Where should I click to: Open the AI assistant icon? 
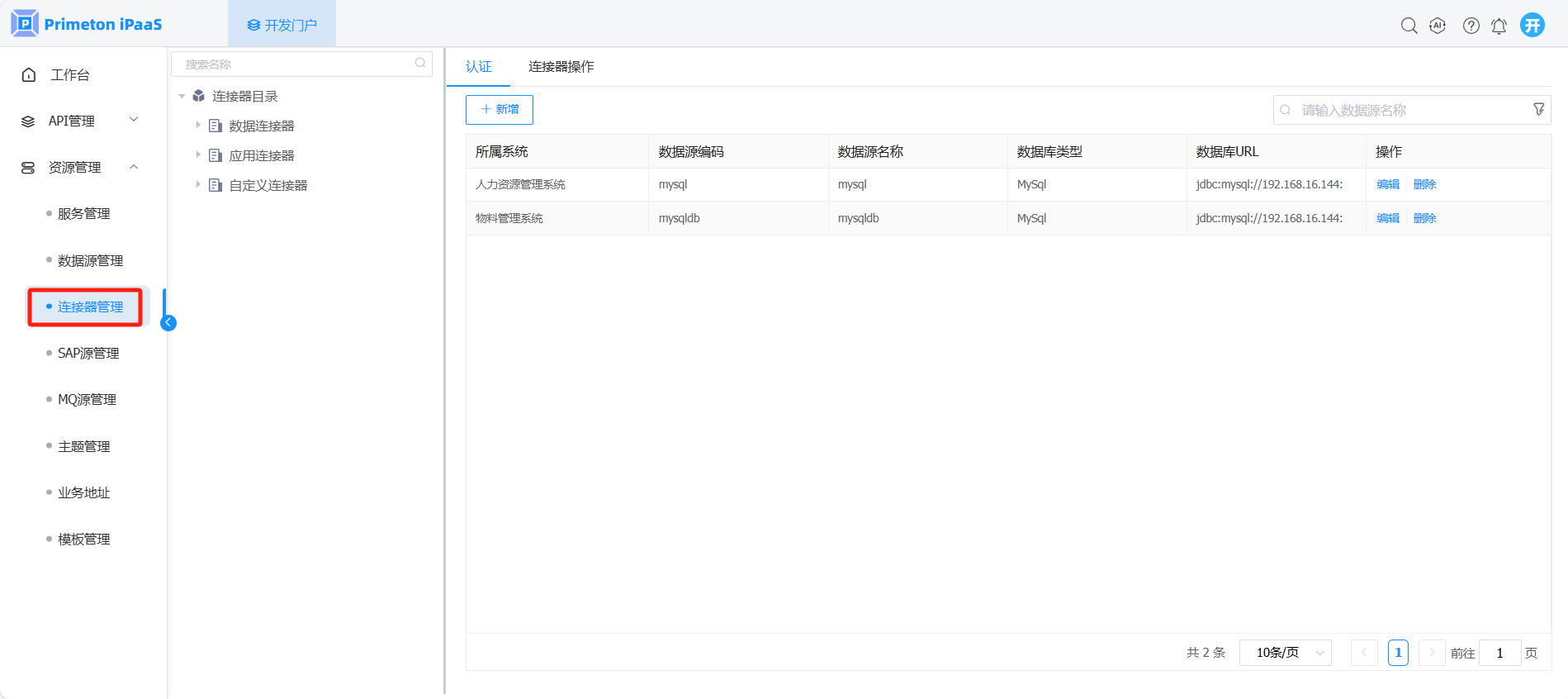pos(1438,26)
